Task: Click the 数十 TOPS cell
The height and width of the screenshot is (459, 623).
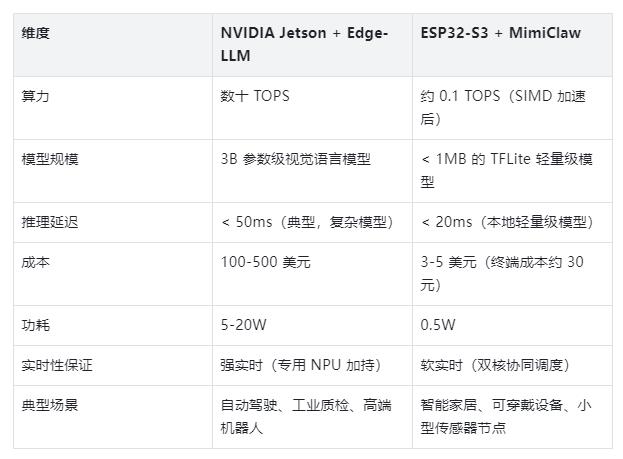Action: (x=255, y=97)
